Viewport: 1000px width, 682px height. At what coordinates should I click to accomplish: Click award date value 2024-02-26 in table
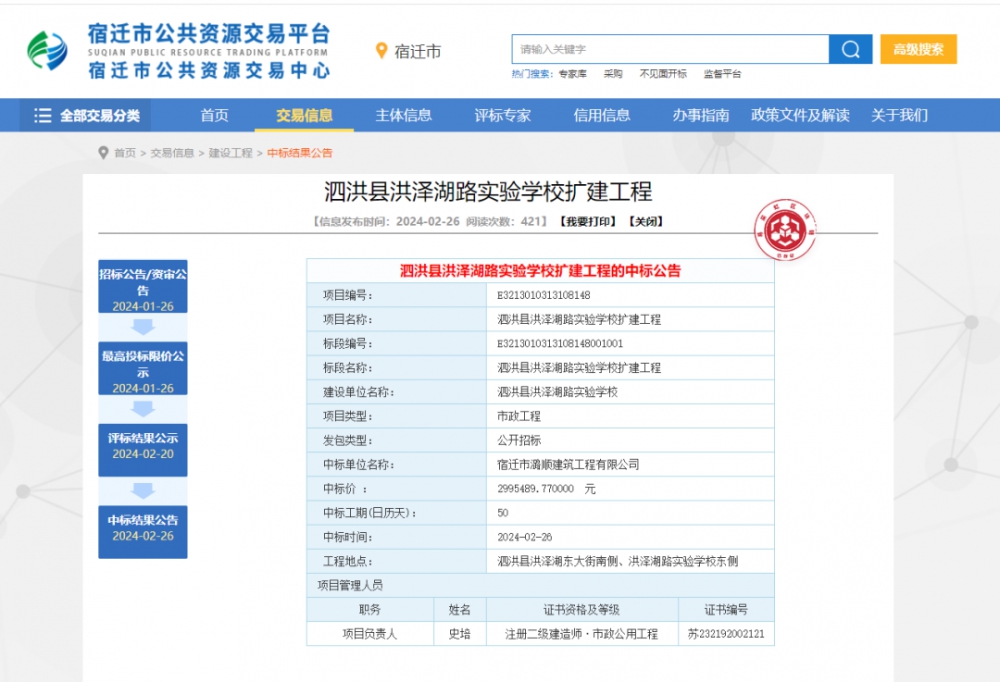pos(524,538)
